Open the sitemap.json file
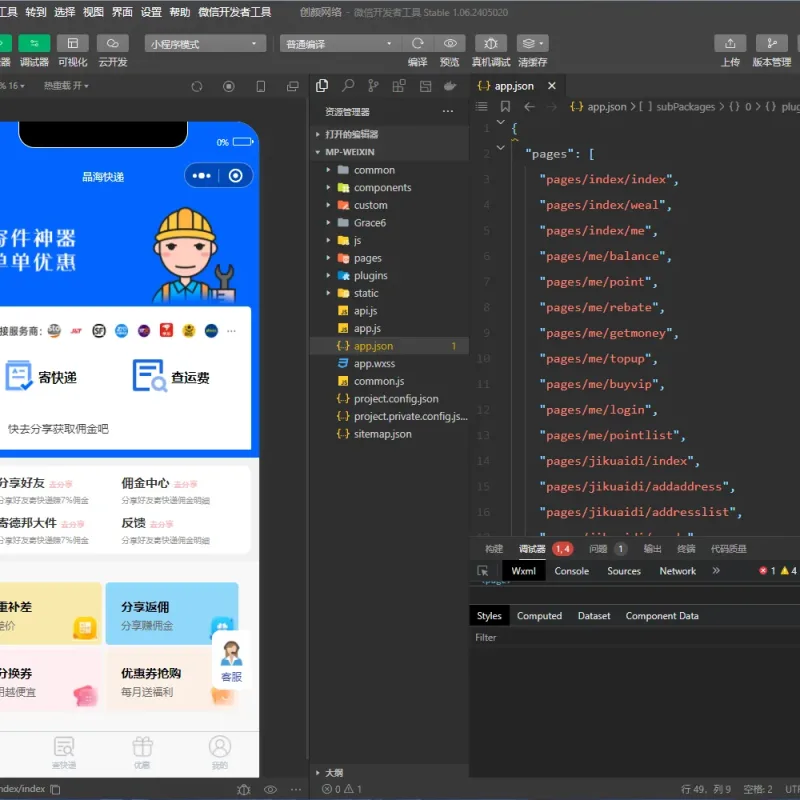This screenshot has height=800, width=800. pyautogui.click(x=389, y=434)
